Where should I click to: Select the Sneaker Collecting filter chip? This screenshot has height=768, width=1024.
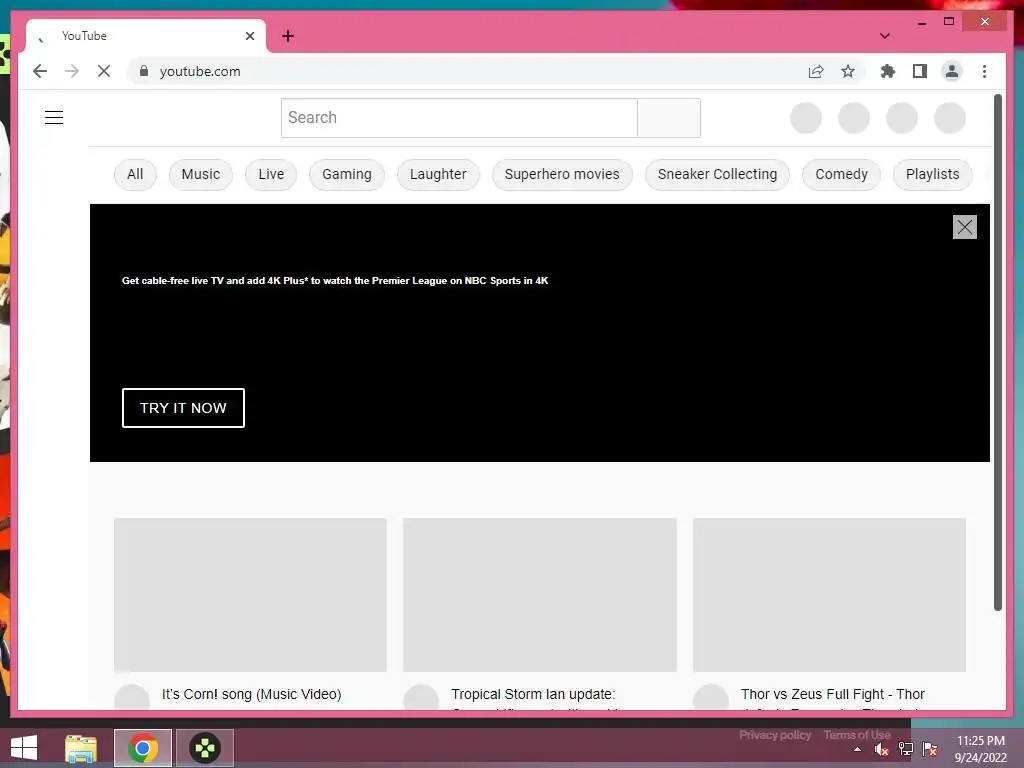pyautogui.click(x=717, y=174)
